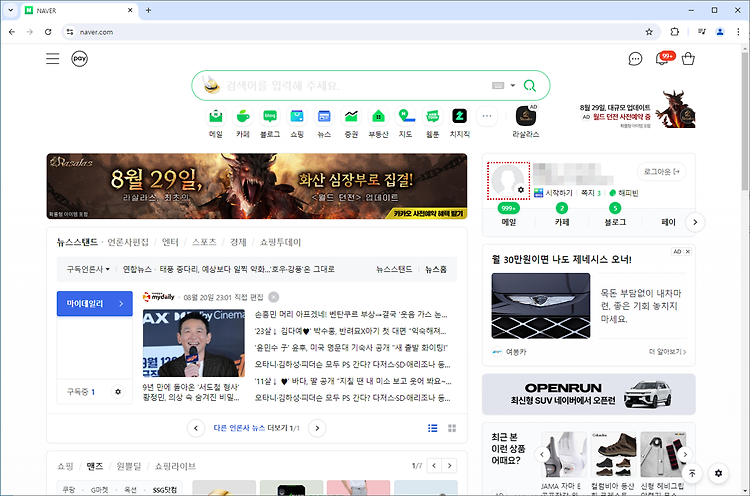The height and width of the screenshot is (496, 750).
Task: Open the 마이데일리 press button
Action: [x=95, y=304]
